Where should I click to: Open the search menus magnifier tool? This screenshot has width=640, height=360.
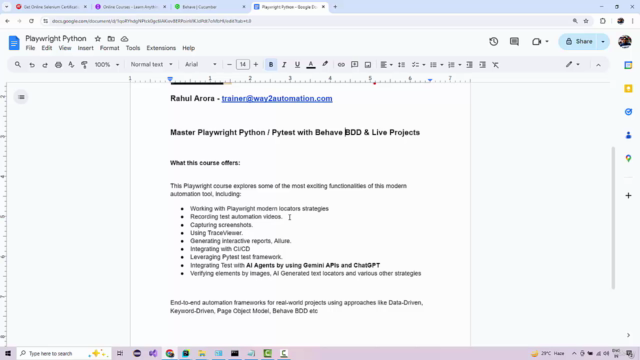point(18,64)
